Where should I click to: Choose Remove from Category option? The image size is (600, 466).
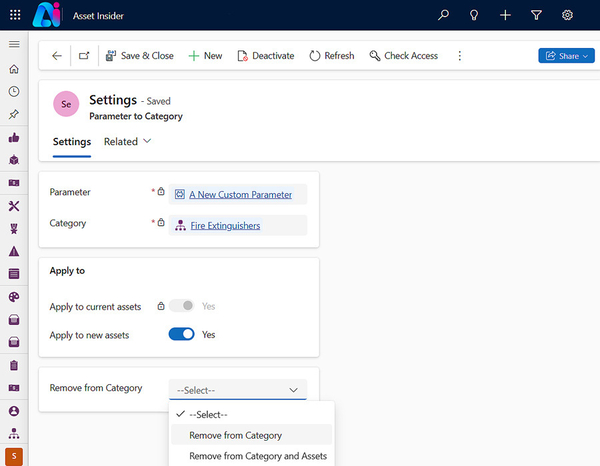(x=251, y=435)
